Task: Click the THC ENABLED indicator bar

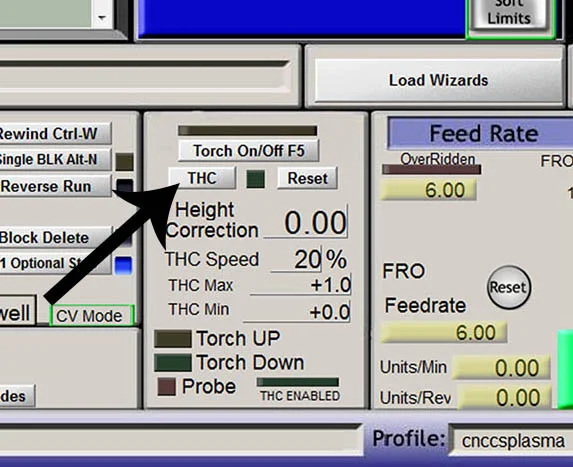Action: point(298,382)
